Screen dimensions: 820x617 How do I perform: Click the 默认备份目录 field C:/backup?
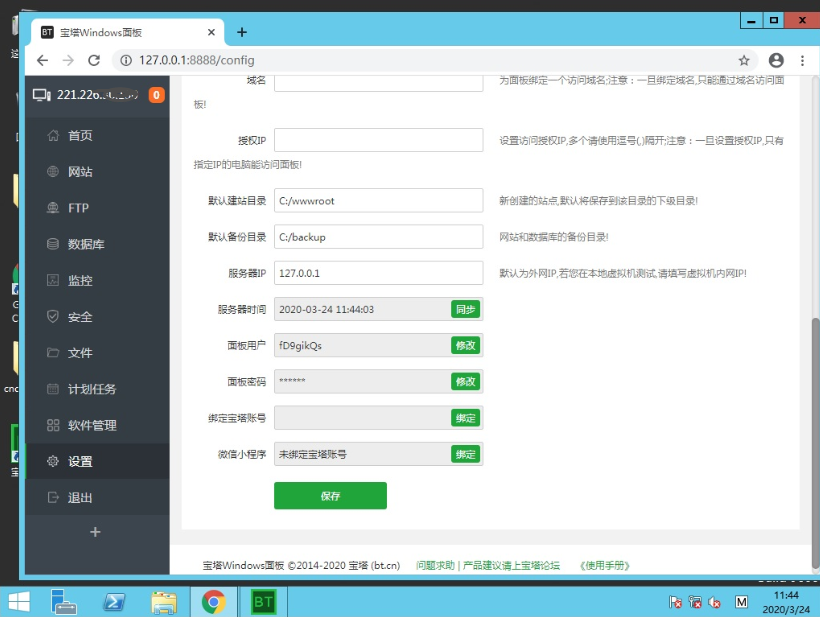pyautogui.click(x=379, y=237)
